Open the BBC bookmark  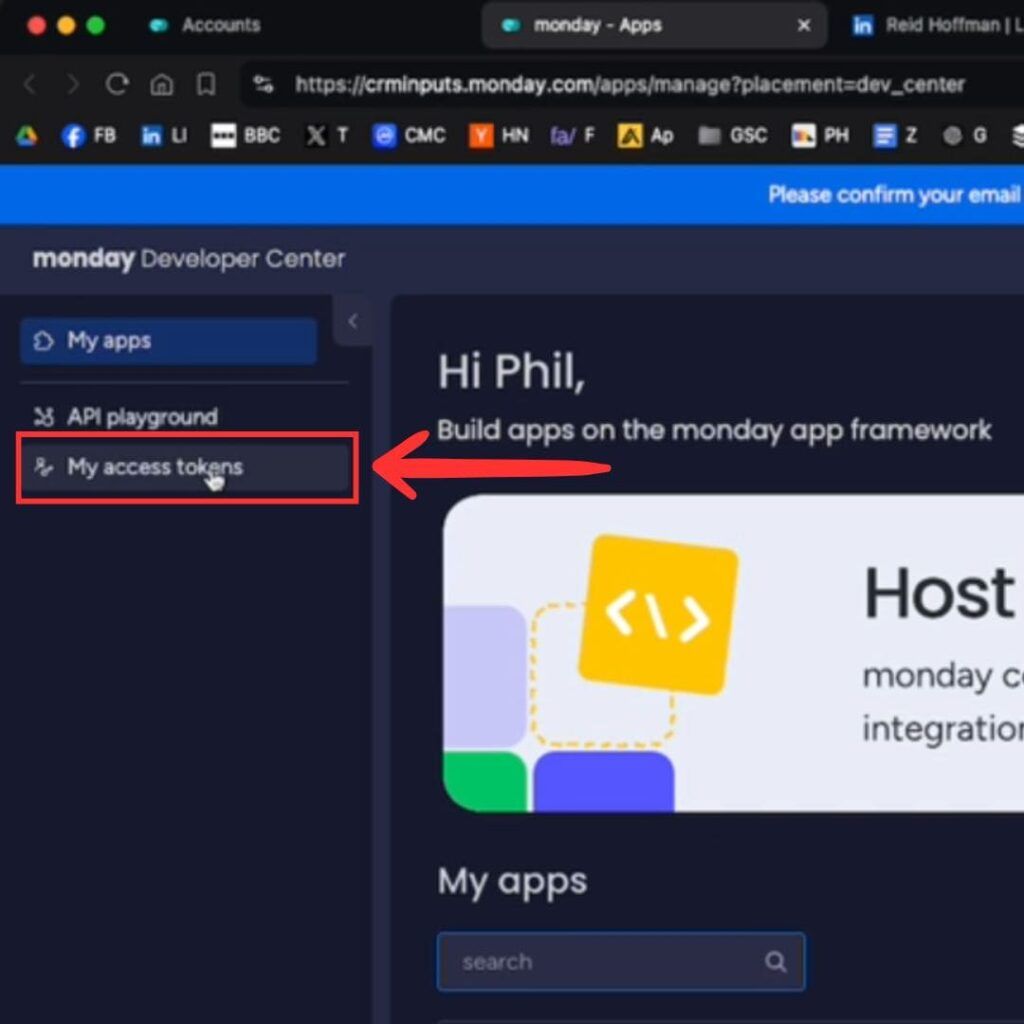pyautogui.click(x=246, y=136)
